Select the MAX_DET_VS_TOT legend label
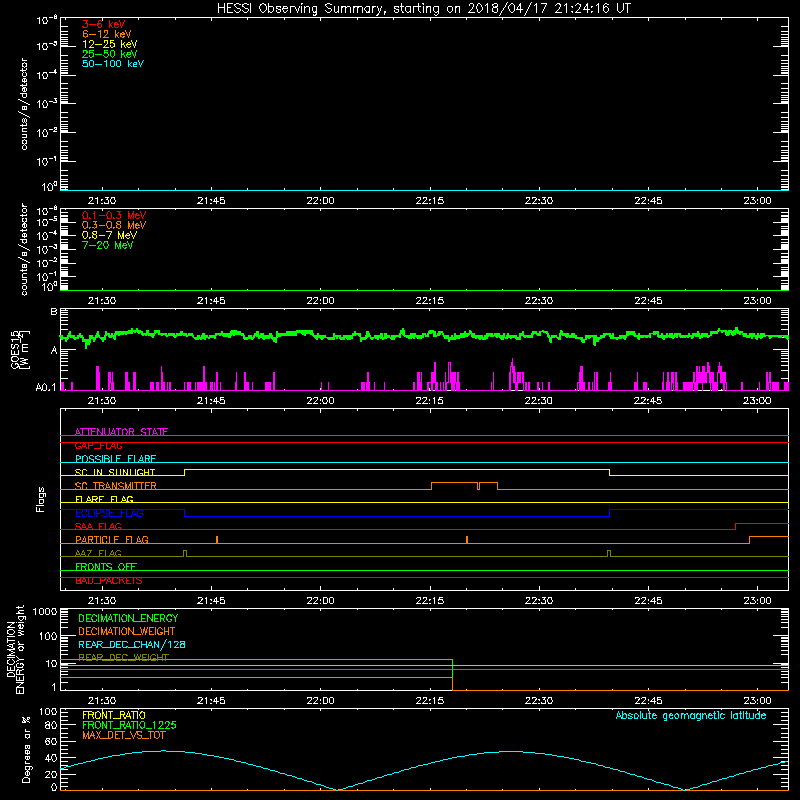Image resolution: width=800 pixels, height=800 pixels. pyautogui.click(x=123, y=735)
